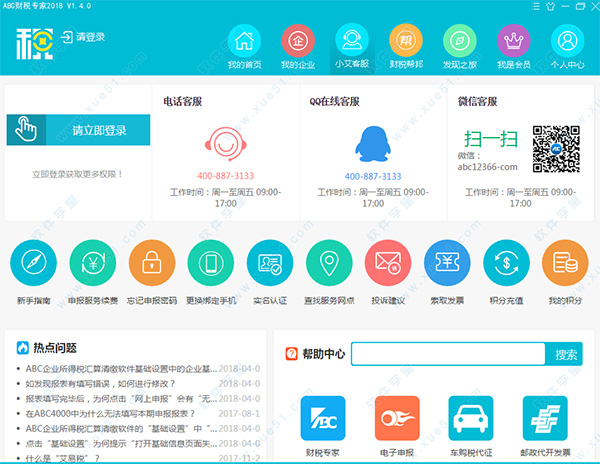Open 实名认证 ID card icon
This screenshot has width=600, height=464.
click(270, 263)
